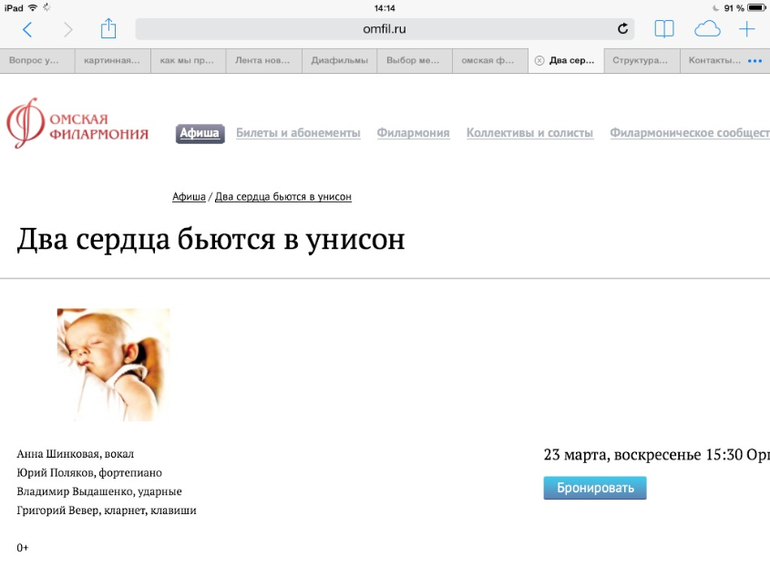
Task: Open Филармоническое сообщество menu link
Action: 689,133
